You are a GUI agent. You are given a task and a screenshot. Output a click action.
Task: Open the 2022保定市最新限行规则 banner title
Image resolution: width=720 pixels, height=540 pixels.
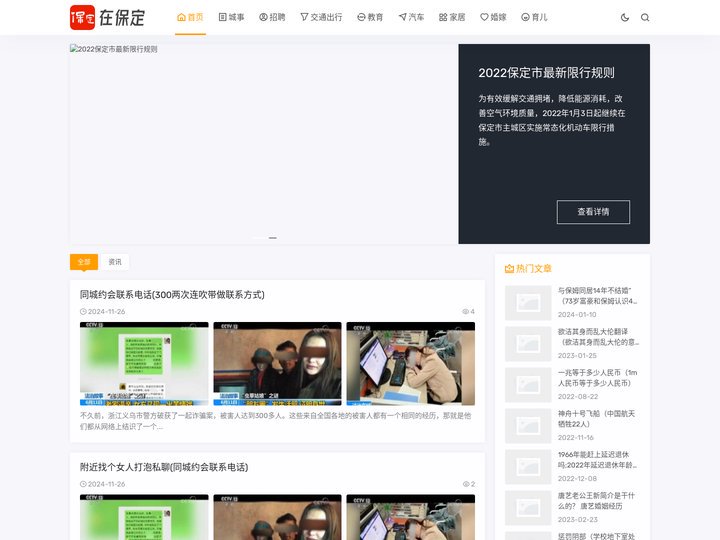click(546, 73)
